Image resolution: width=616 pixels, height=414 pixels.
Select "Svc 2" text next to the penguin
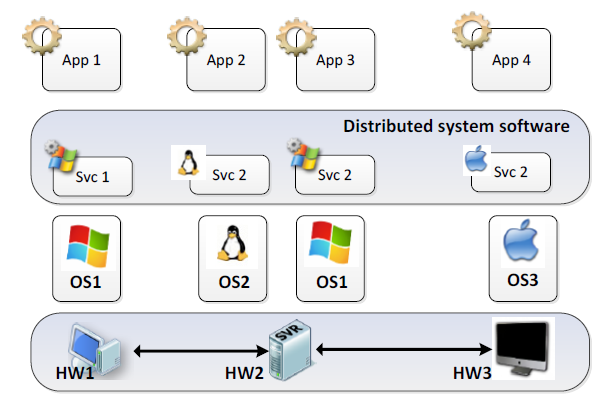tap(229, 175)
